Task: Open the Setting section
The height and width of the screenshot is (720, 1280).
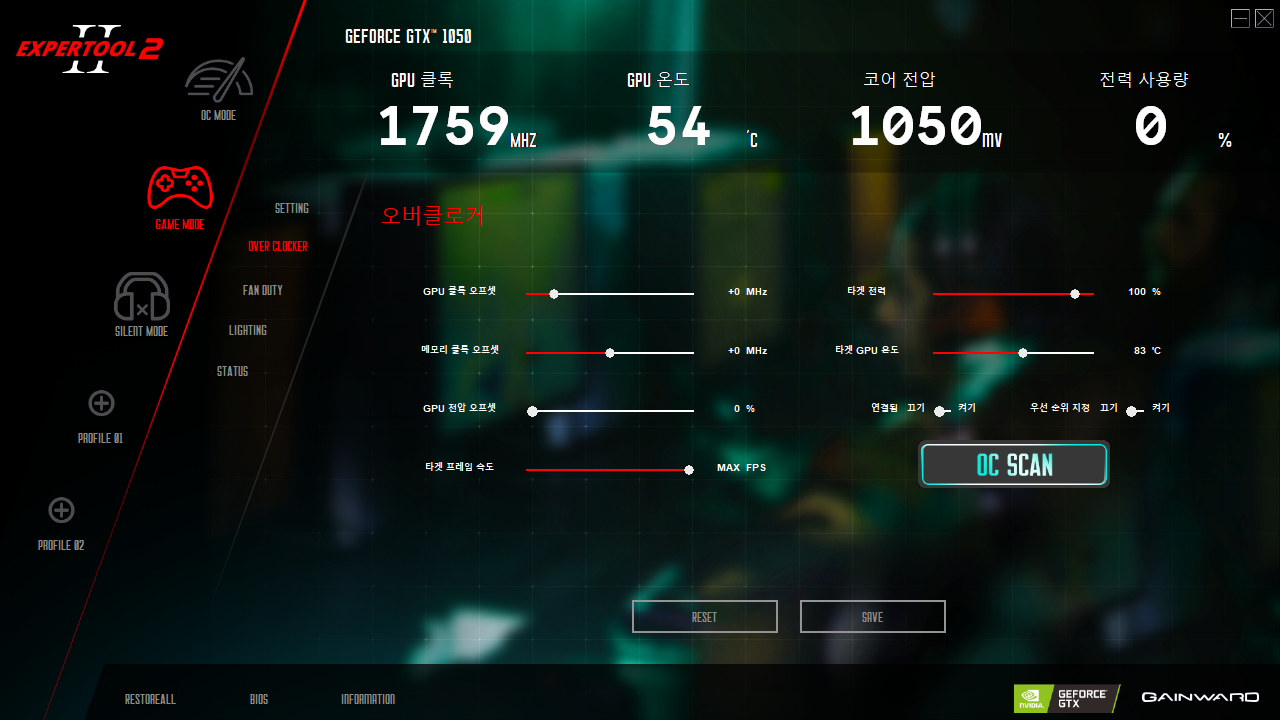Action: pyautogui.click(x=292, y=208)
